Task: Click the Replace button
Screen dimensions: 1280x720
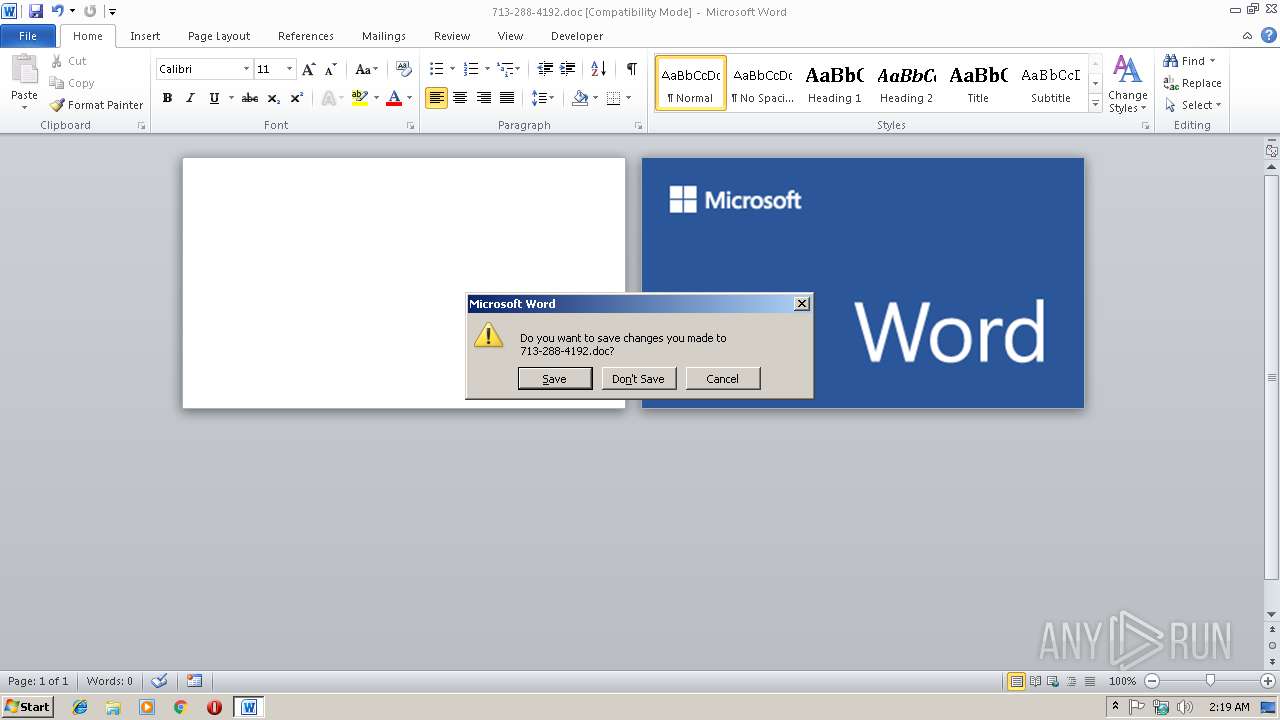Action: click(1192, 83)
